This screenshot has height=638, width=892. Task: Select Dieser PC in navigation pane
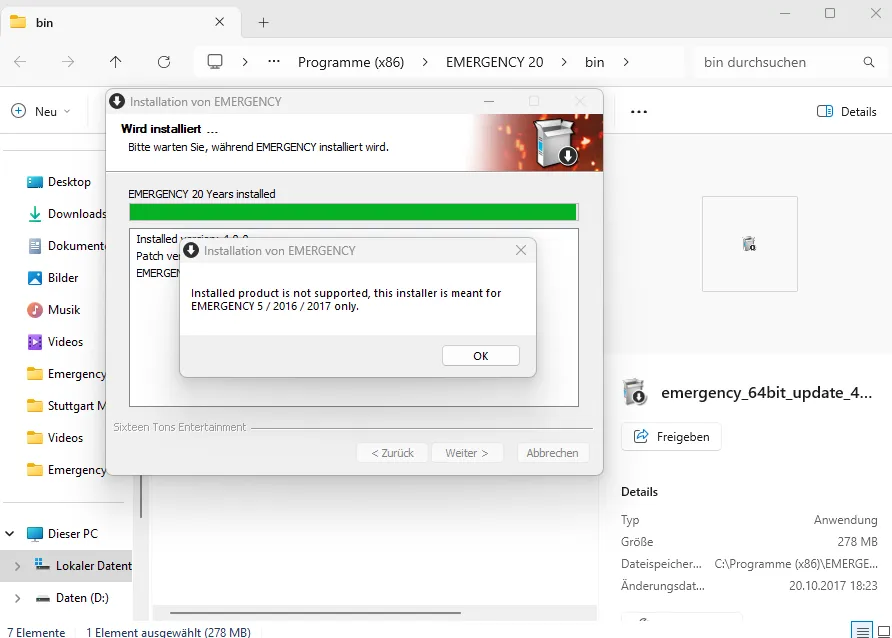tap(72, 534)
